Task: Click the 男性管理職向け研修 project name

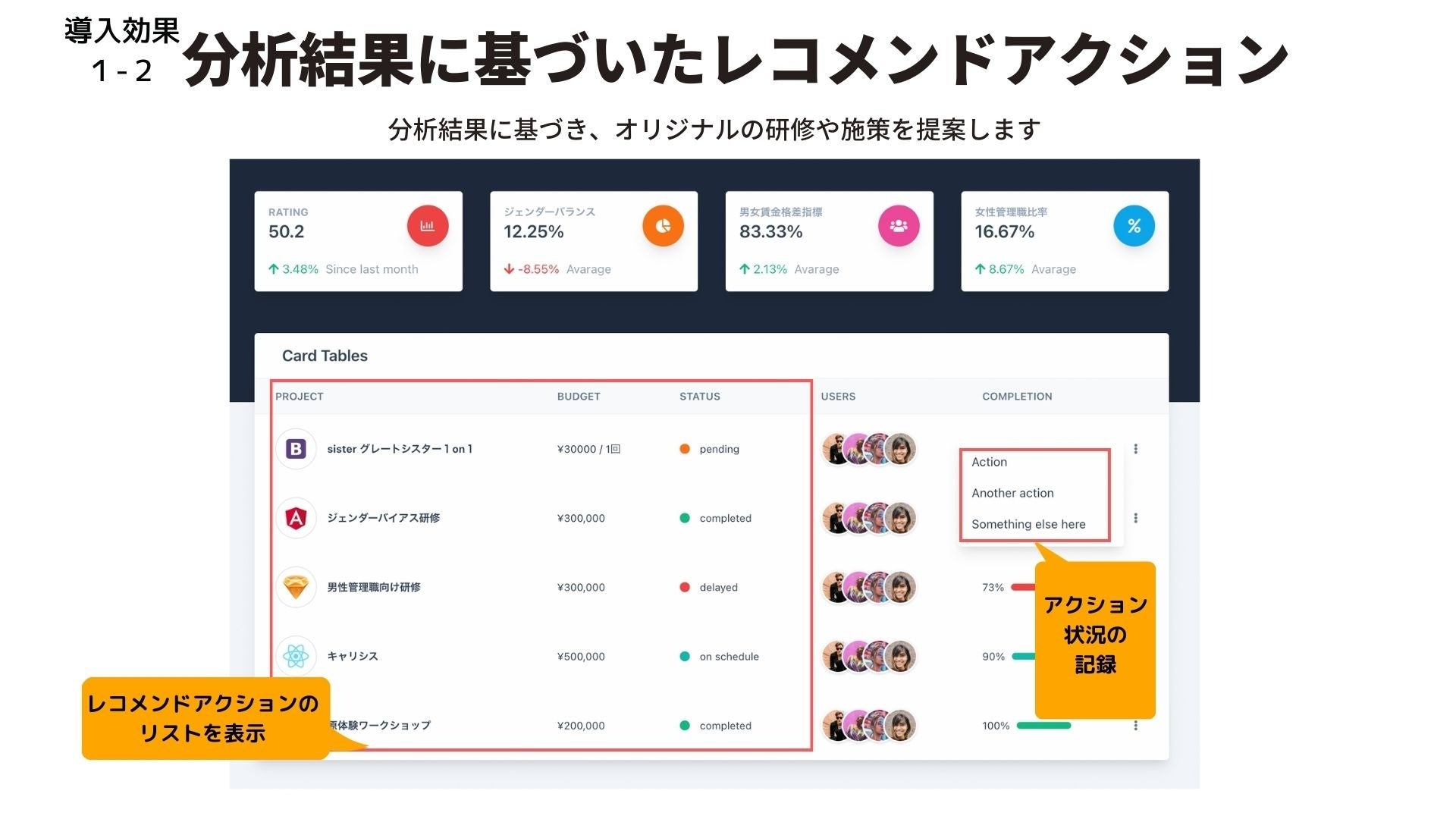Action: click(373, 587)
